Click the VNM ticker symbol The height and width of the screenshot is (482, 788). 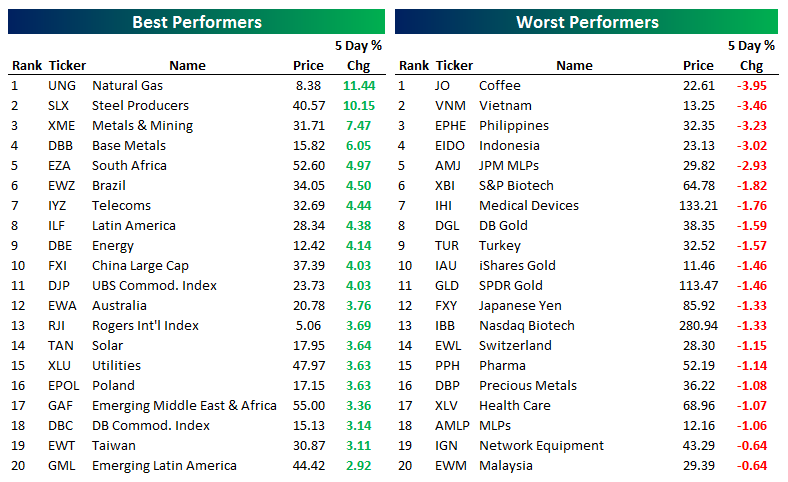pos(450,106)
